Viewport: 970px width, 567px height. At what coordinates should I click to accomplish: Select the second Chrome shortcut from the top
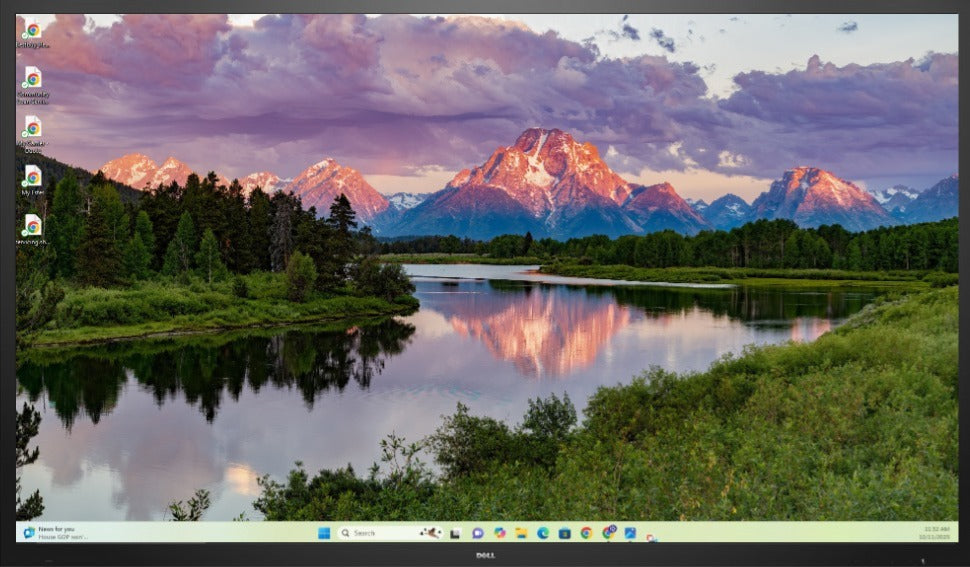pos(32,79)
